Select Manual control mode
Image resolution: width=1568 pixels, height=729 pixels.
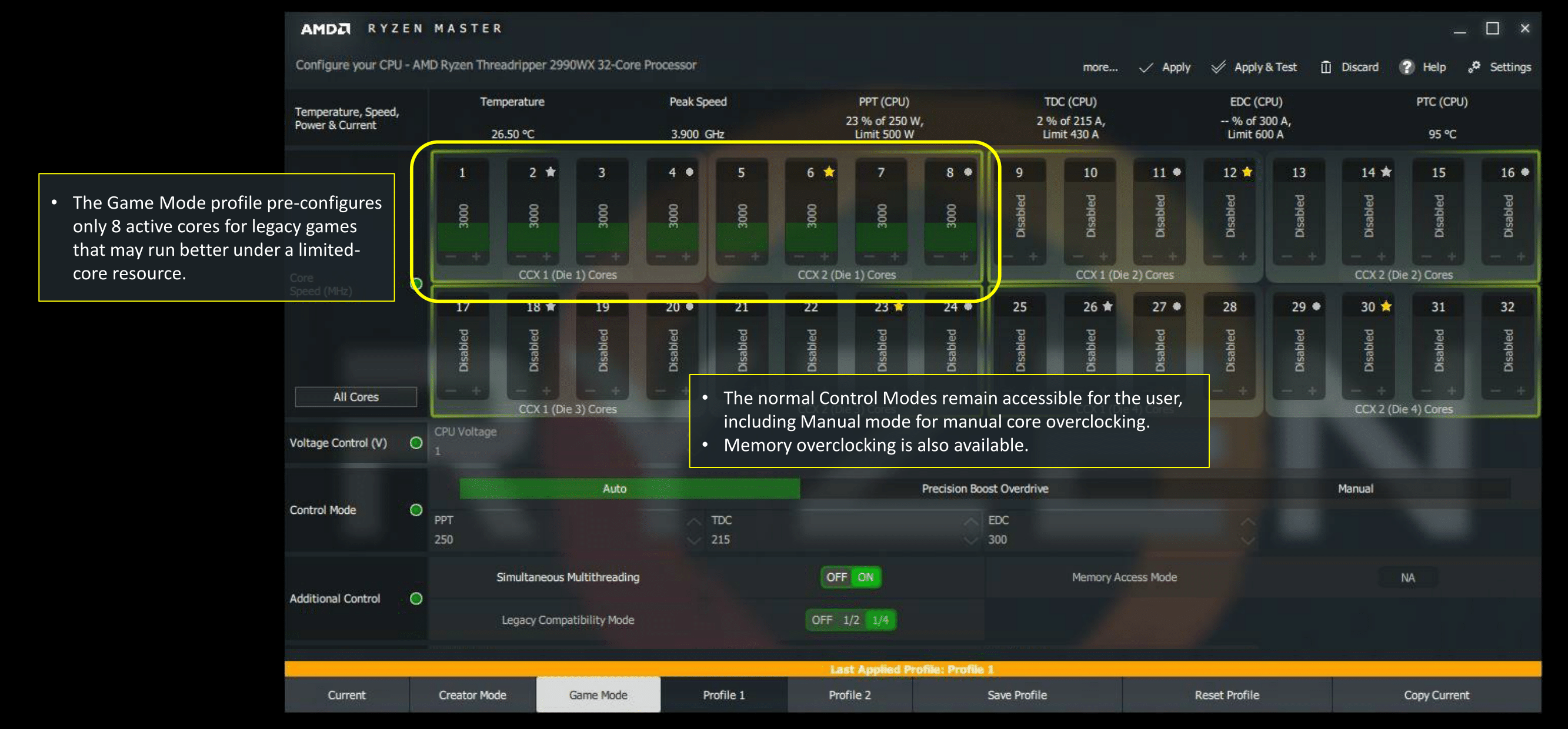[x=1355, y=489]
